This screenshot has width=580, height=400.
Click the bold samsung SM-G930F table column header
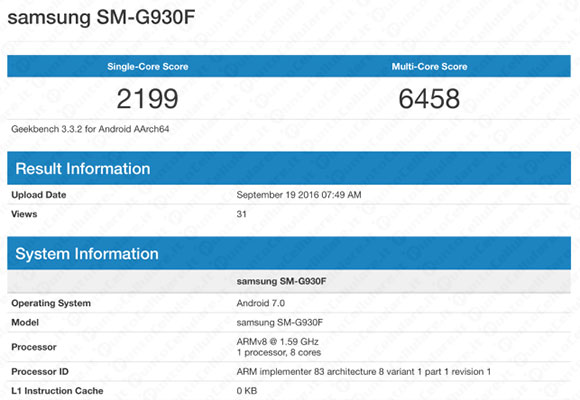281,281
